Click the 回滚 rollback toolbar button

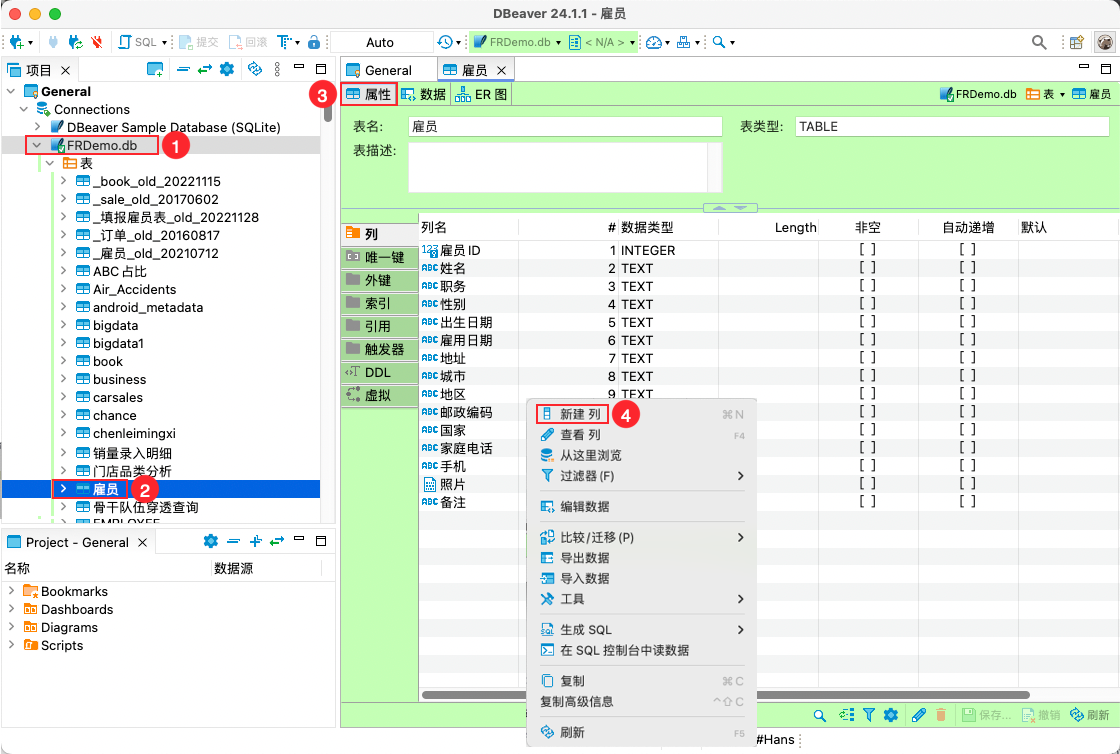[x=248, y=42]
